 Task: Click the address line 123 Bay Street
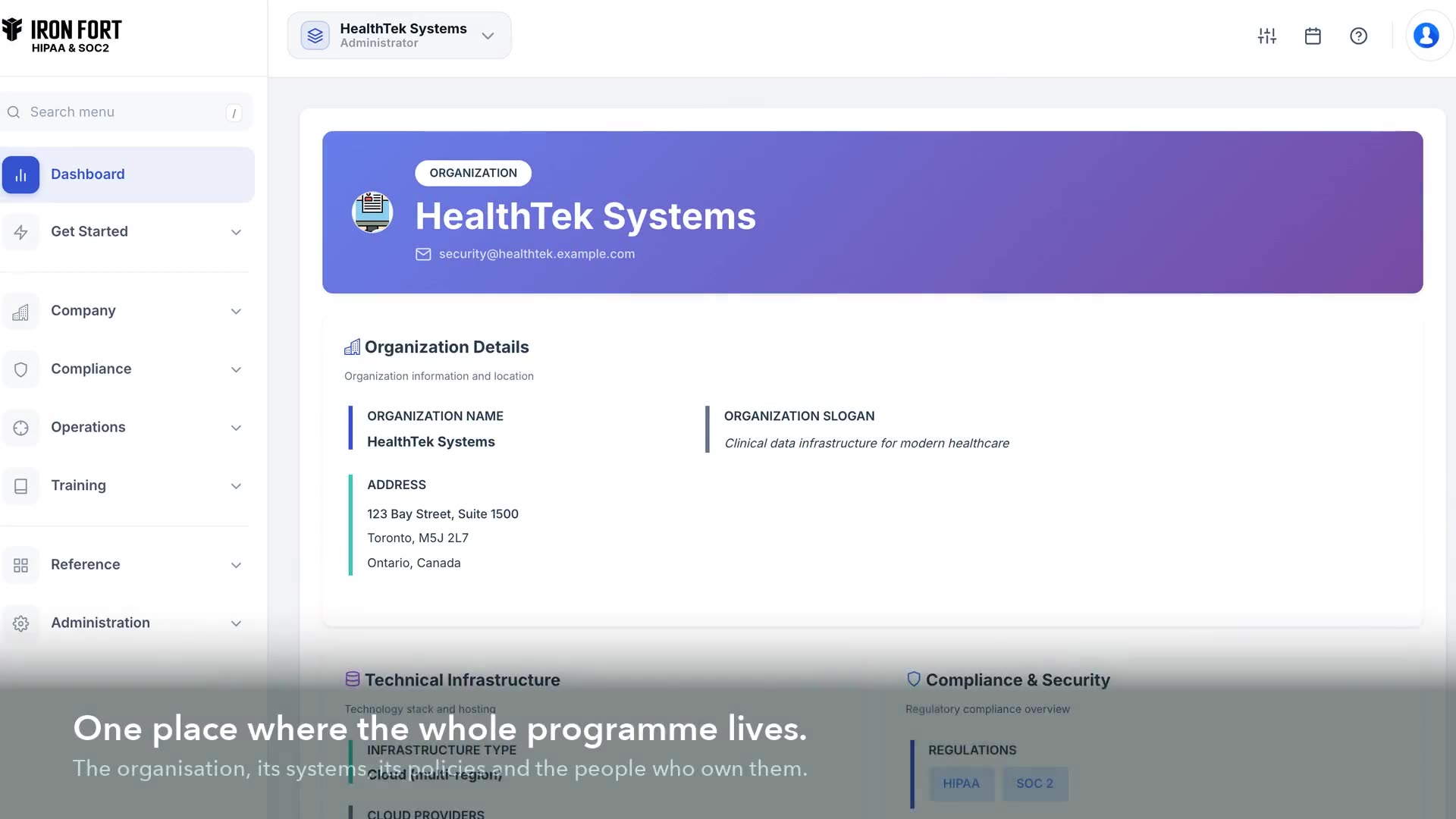pyautogui.click(x=443, y=514)
